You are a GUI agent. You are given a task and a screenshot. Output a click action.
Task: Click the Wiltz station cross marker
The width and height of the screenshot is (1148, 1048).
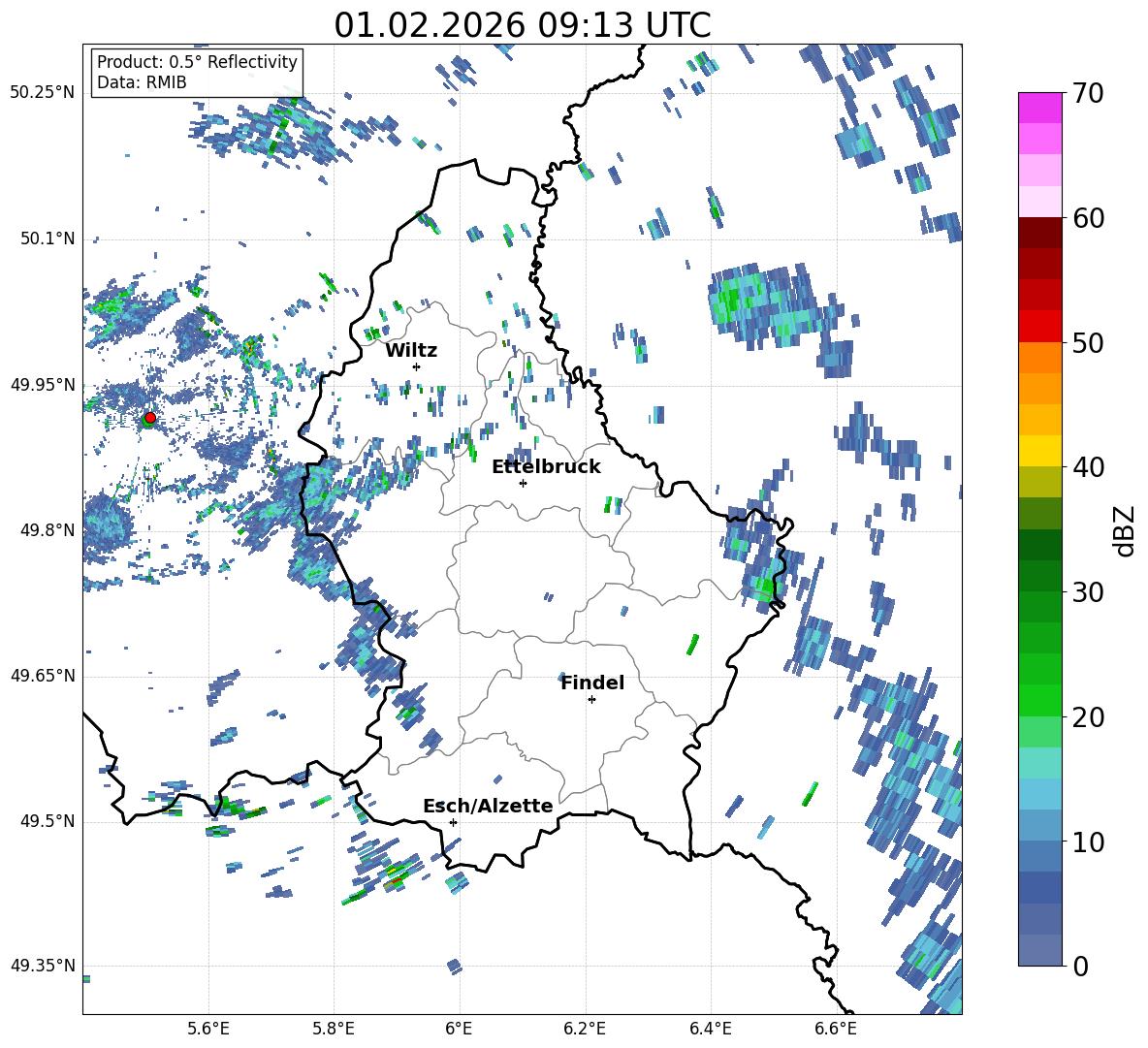pyautogui.click(x=416, y=366)
